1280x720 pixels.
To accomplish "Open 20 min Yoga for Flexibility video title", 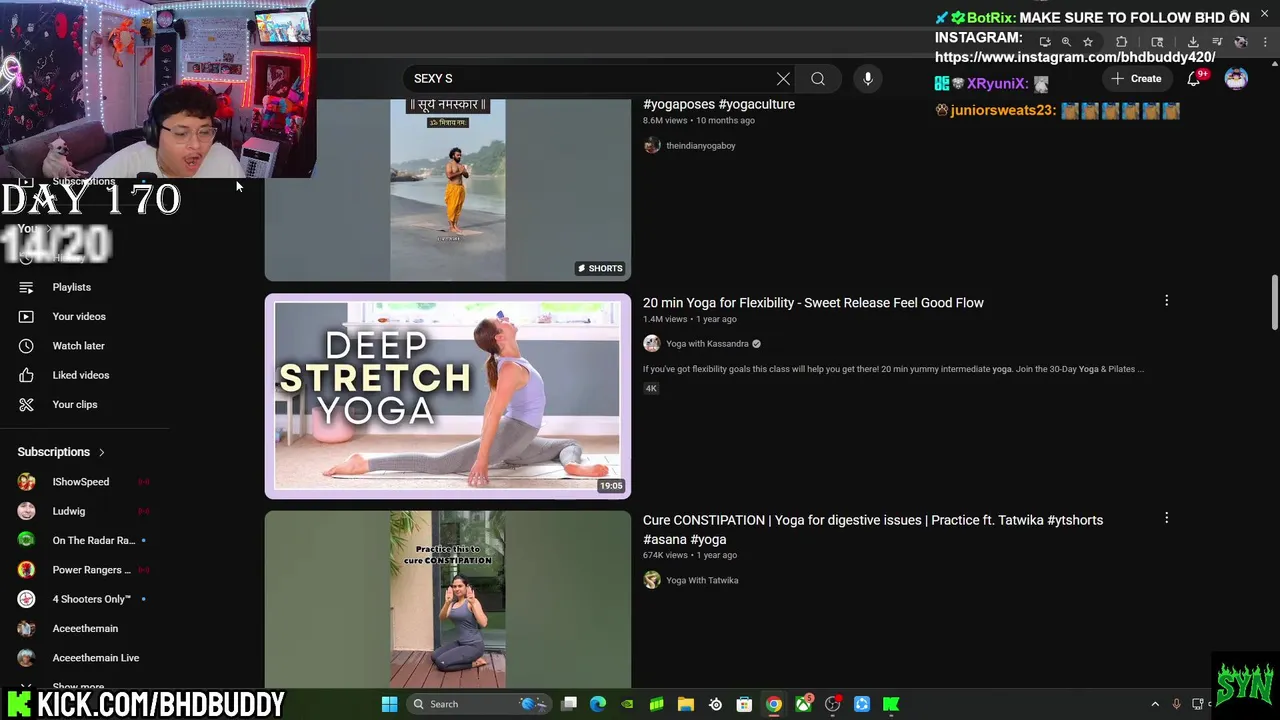I will pos(813,303).
